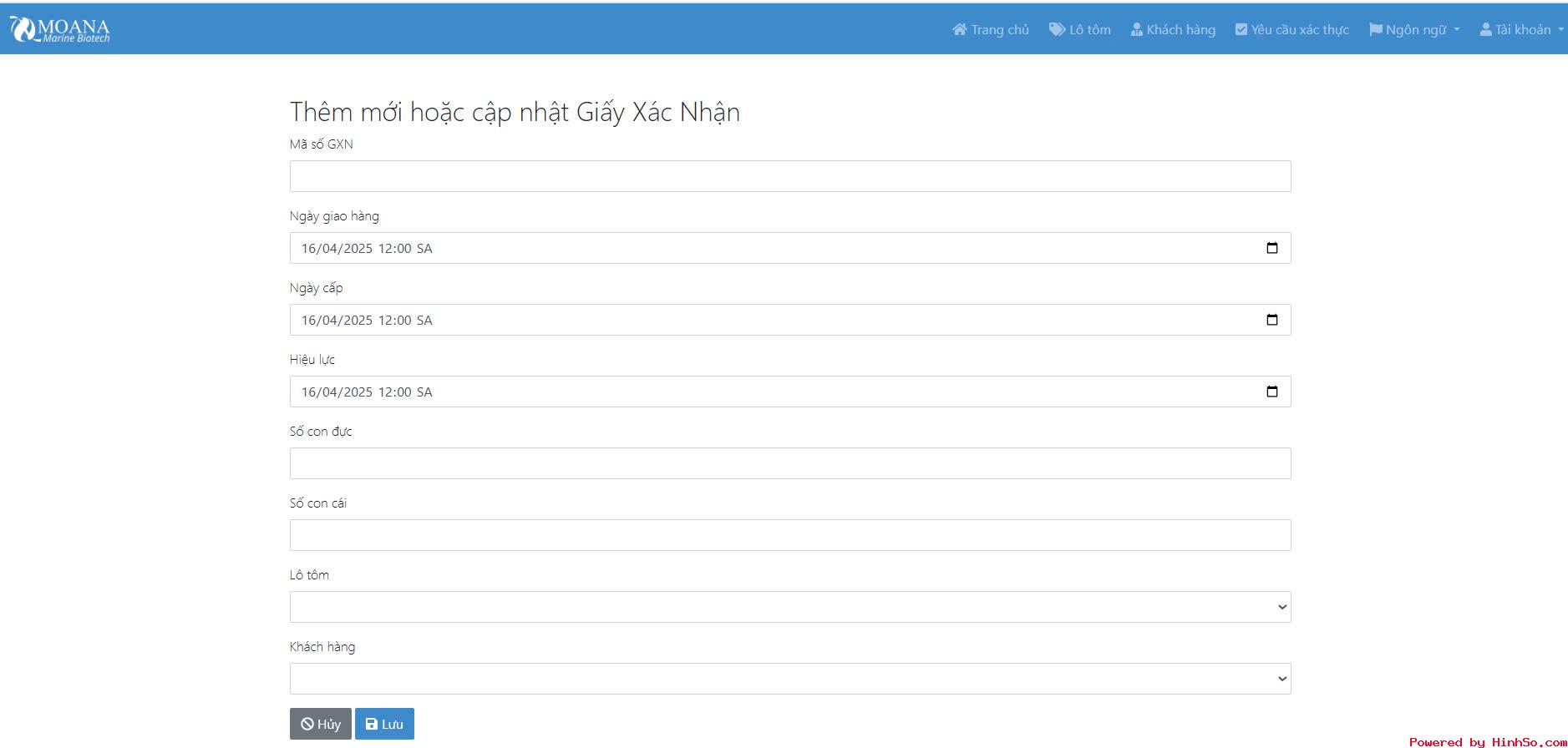Click the Ngày giao hàng date field
Screen dimensions: 1568x748
[790, 248]
